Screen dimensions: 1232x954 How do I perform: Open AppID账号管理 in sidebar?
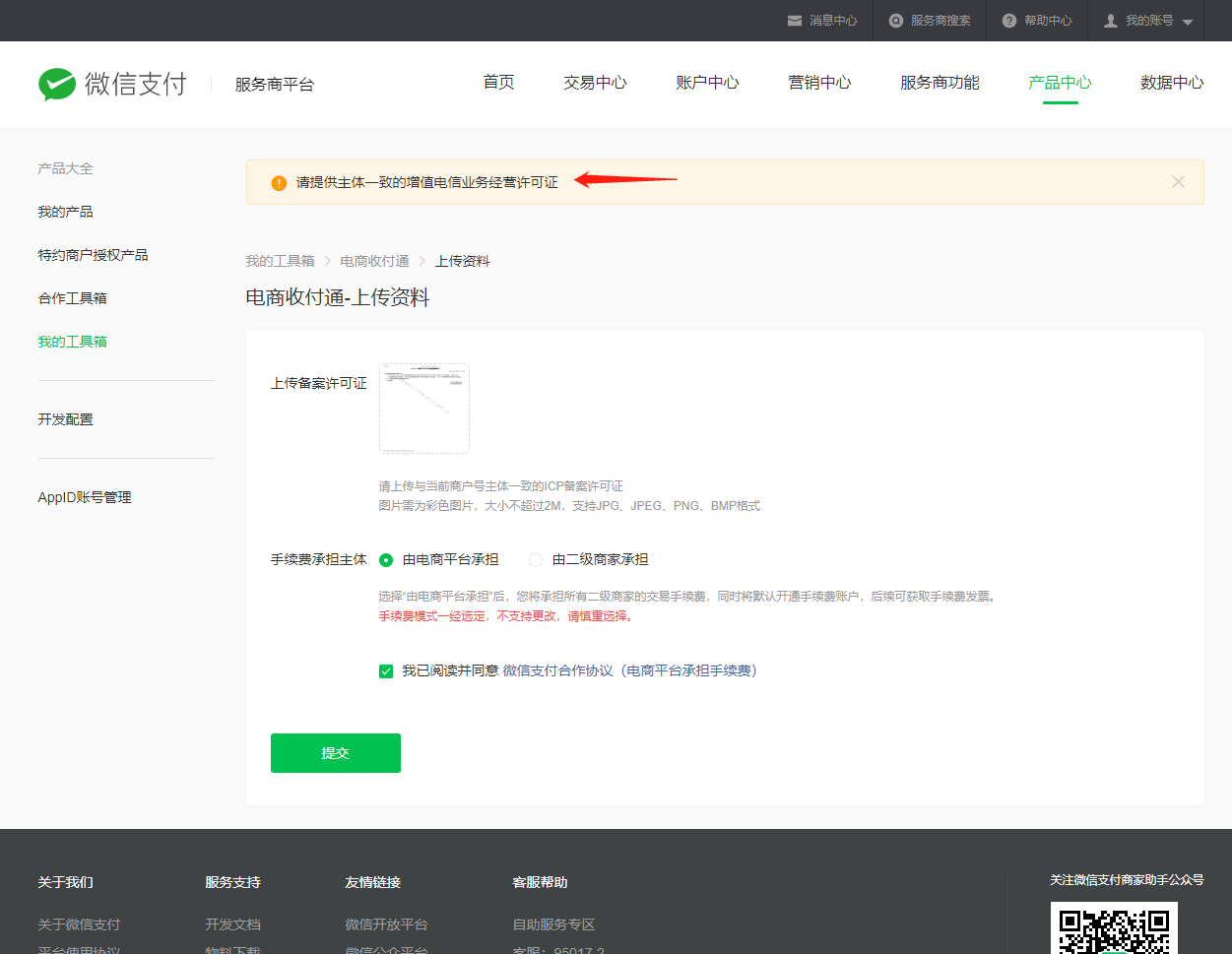pyautogui.click(x=85, y=497)
